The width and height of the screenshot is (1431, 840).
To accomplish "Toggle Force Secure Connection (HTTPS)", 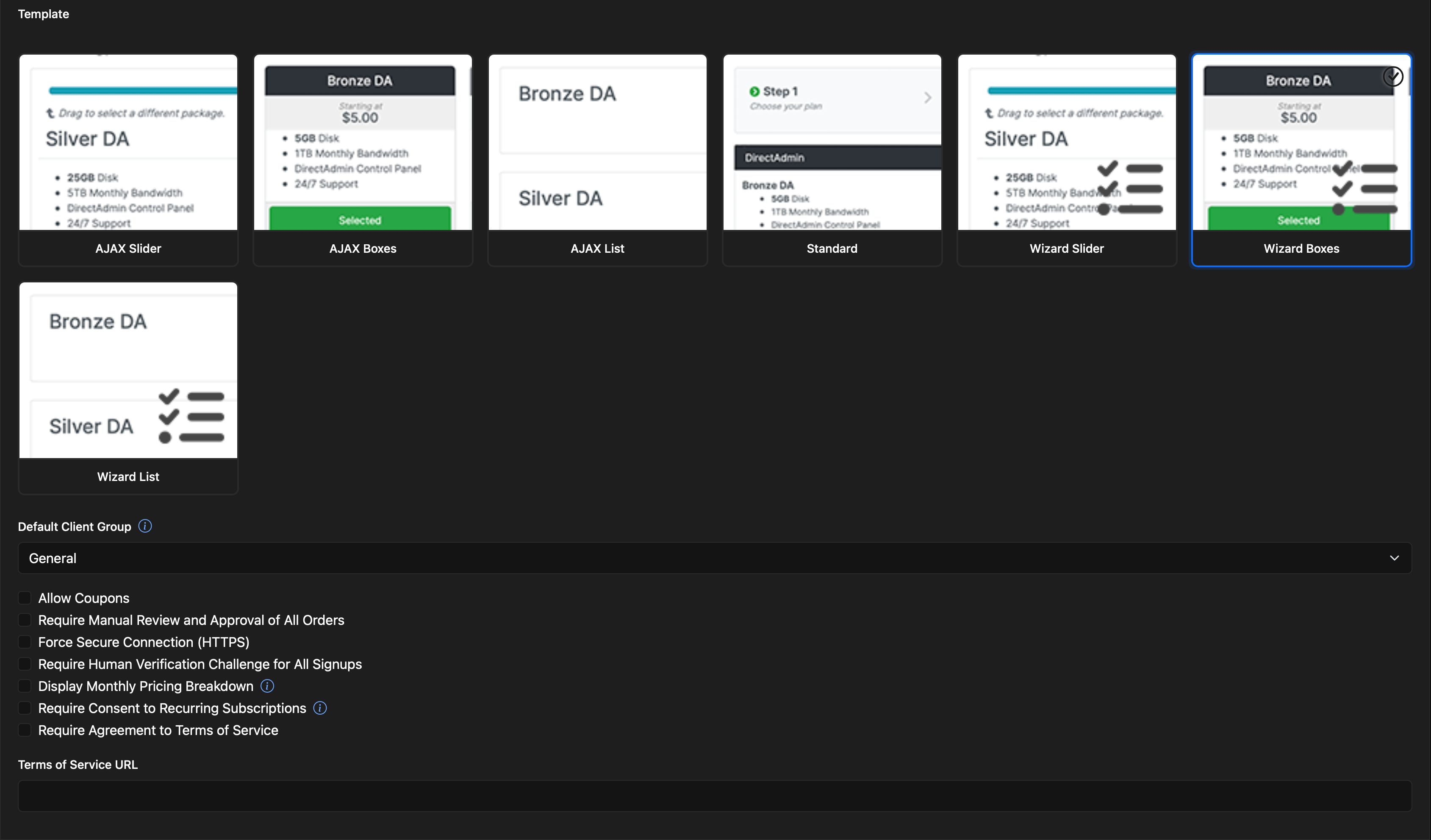I will click(x=25, y=642).
